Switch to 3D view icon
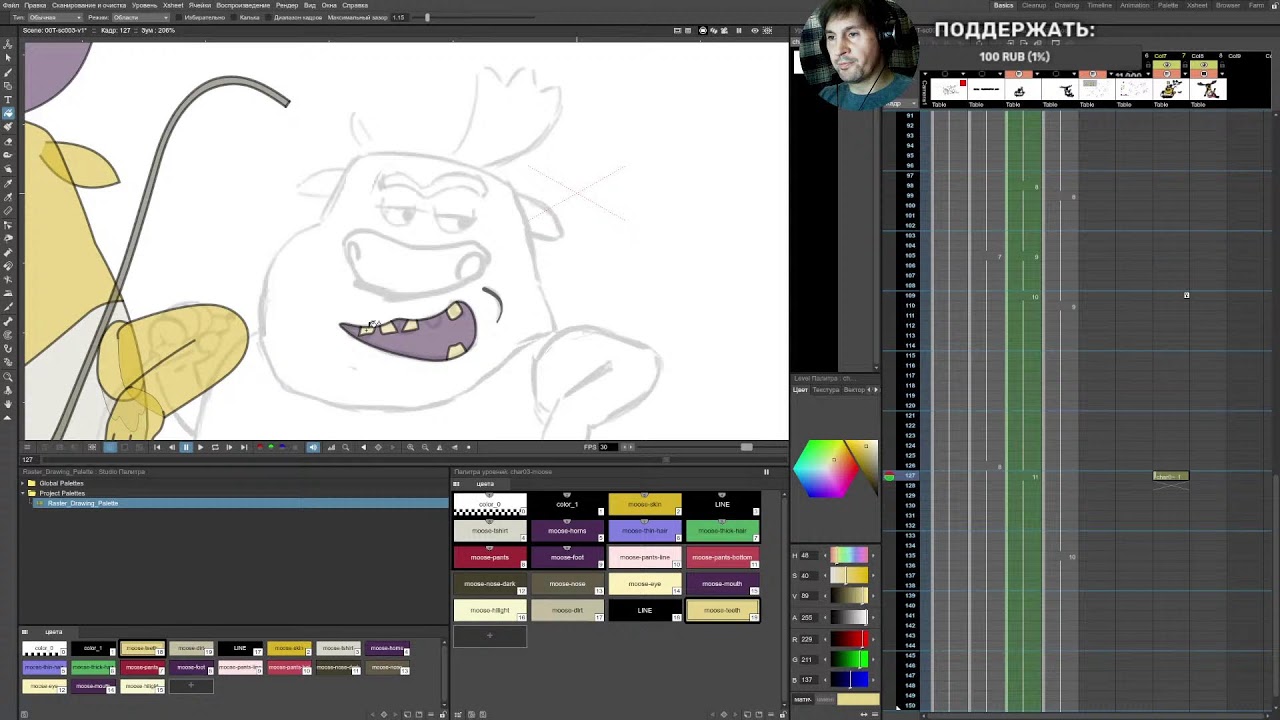 pyautogui.click(x=714, y=30)
